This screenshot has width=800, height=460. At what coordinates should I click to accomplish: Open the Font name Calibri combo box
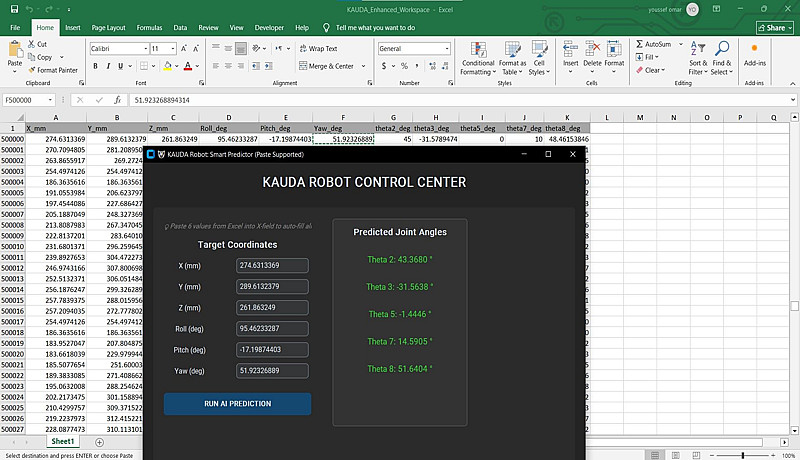119,48
